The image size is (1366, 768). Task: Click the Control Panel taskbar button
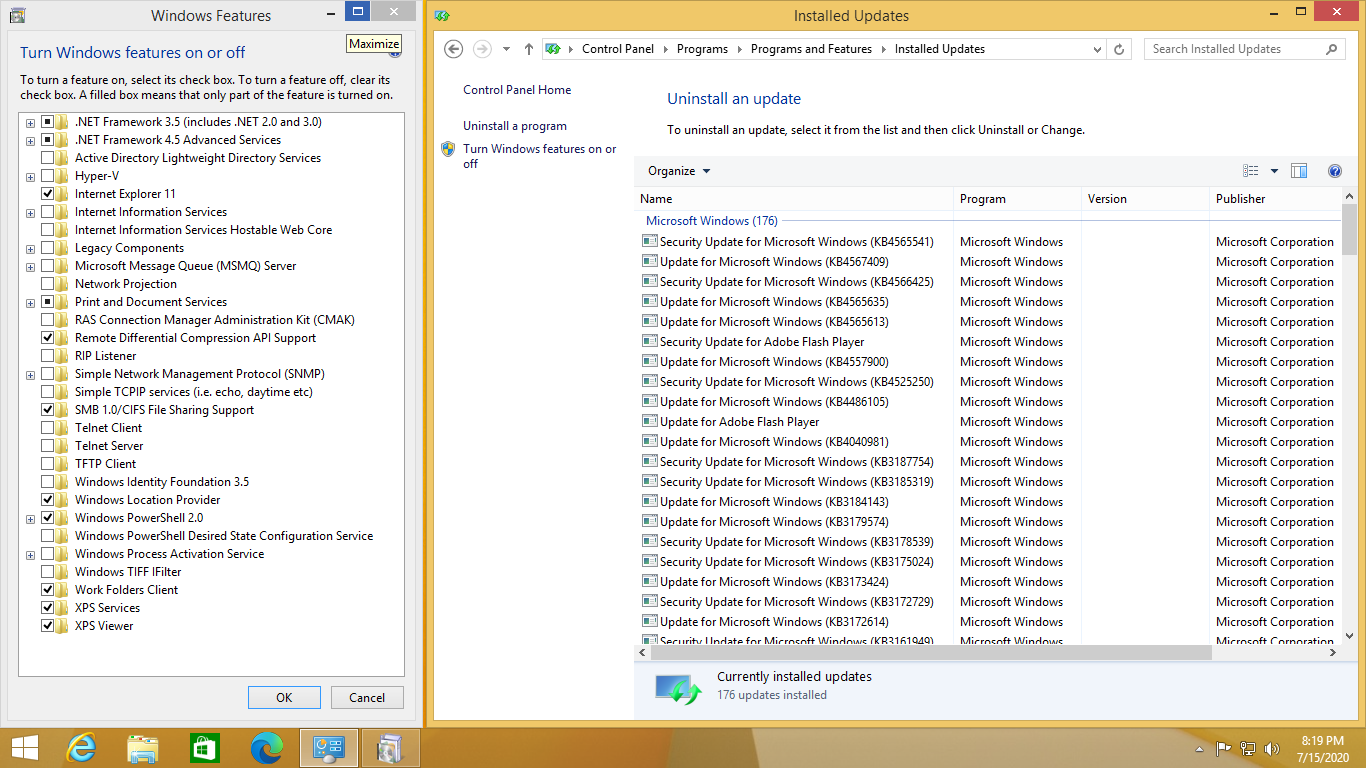coord(329,748)
